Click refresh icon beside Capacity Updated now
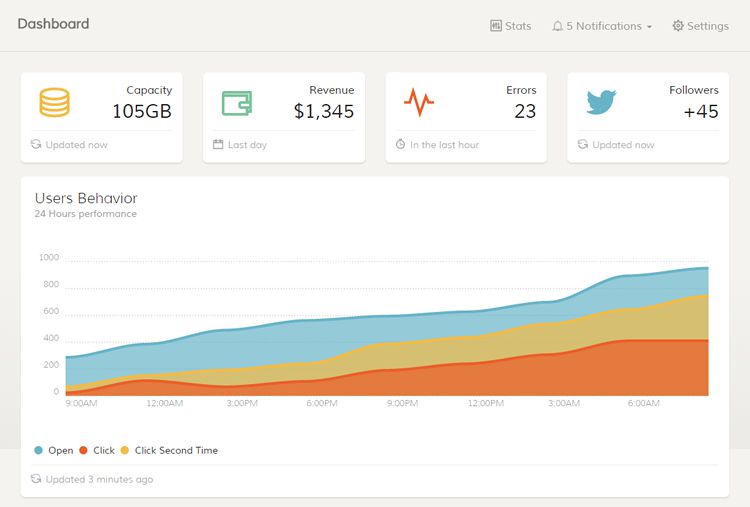 (x=36, y=145)
